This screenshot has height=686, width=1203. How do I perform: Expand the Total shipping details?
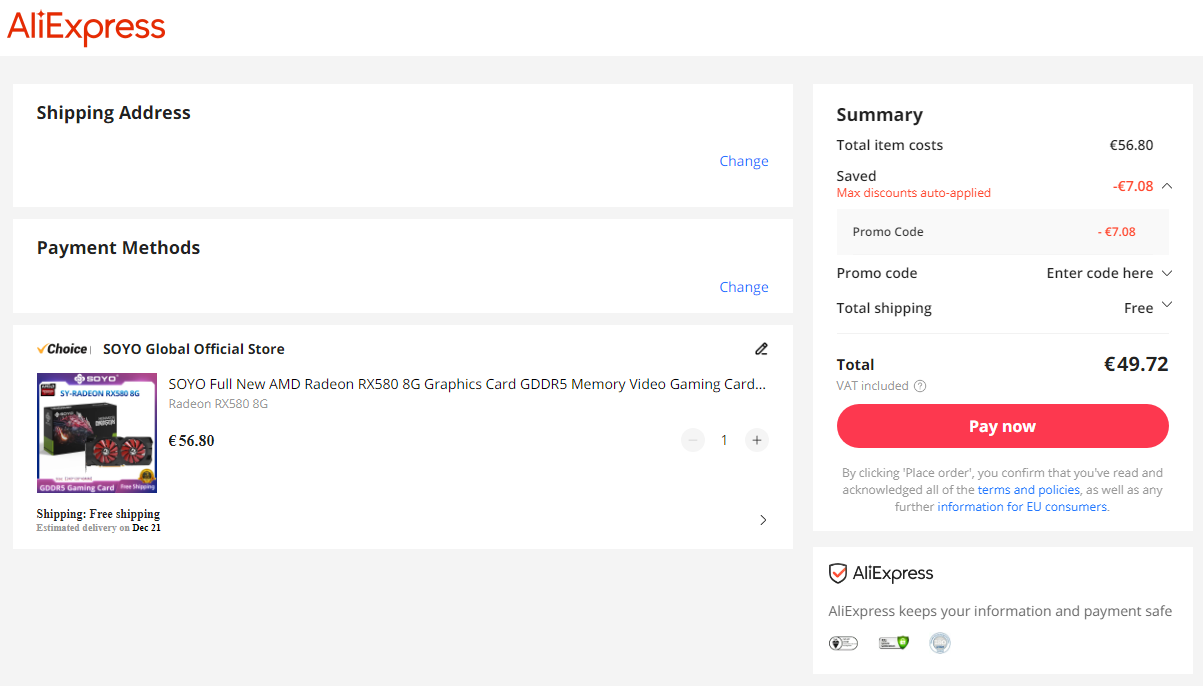tap(1166, 307)
